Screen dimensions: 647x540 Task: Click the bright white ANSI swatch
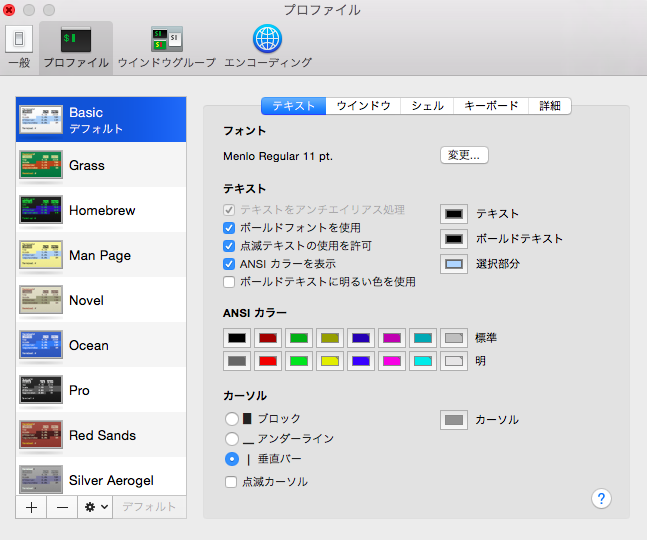[x=454, y=361]
